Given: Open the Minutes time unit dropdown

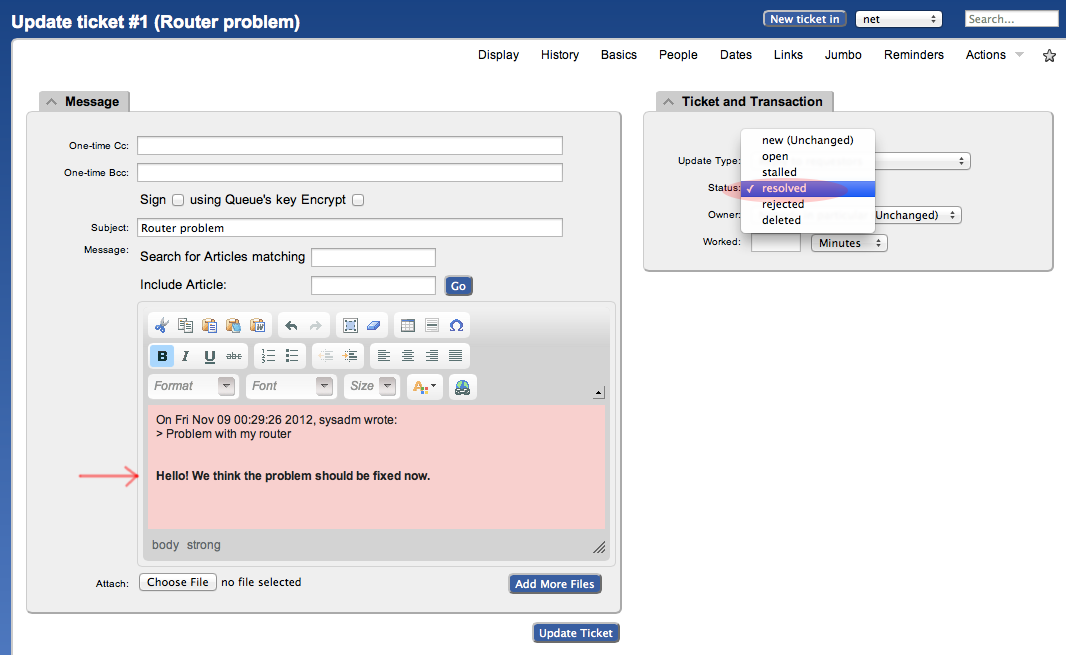Looking at the screenshot, I should pyautogui.click(x=849, y=243).
